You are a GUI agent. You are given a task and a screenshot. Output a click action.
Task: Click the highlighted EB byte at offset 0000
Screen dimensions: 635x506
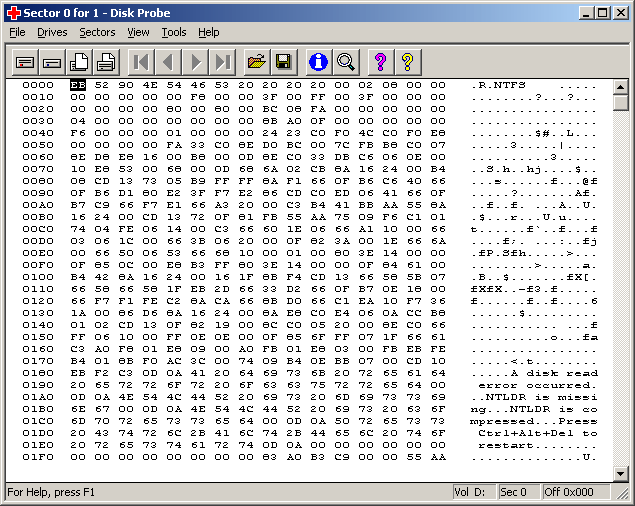[78, 85]
